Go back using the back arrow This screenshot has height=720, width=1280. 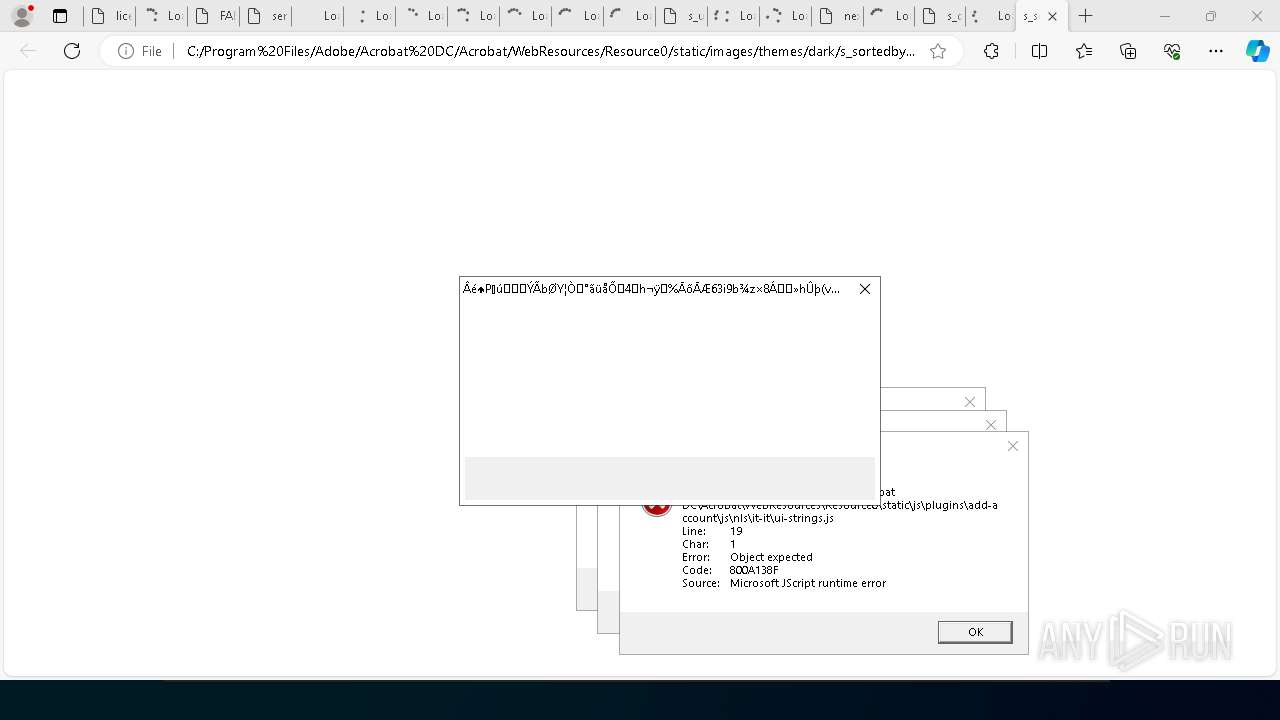point(28,51)
